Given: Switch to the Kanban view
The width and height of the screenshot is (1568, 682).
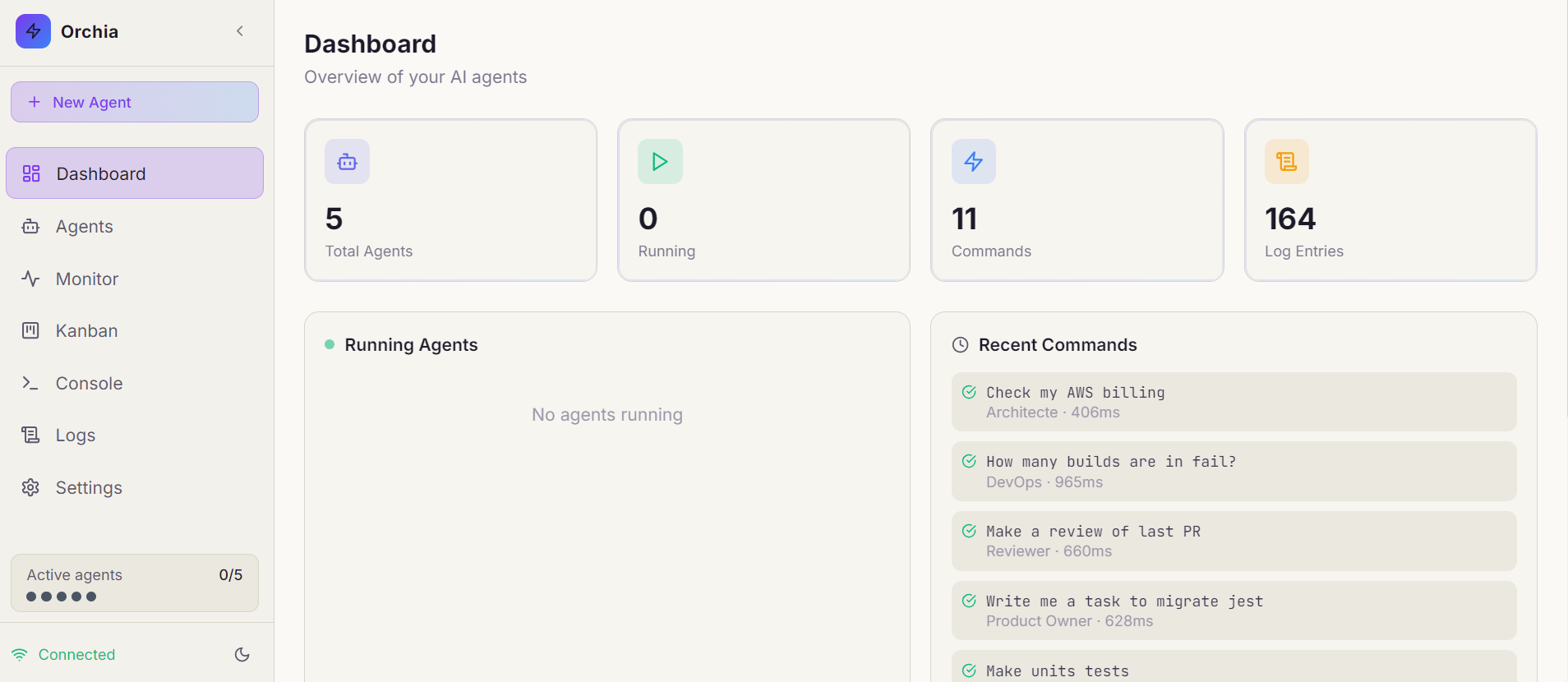Looking at the screenshot, I should pos(135,330).
